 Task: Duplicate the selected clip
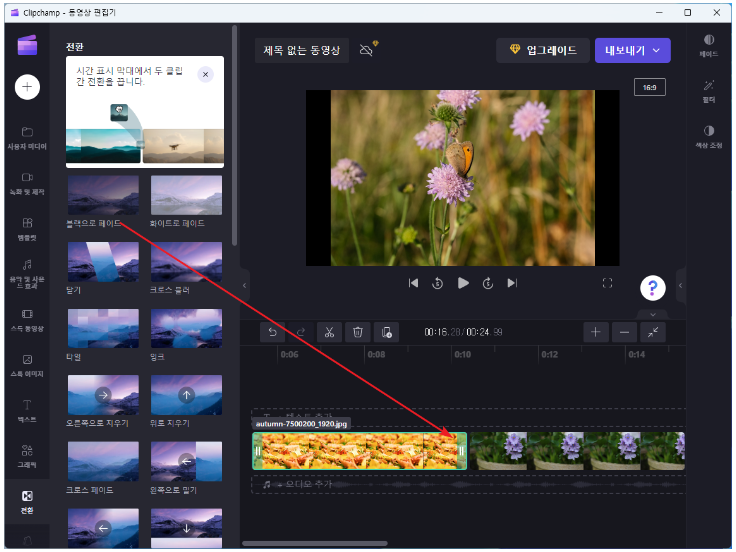(x=386, y=332)
